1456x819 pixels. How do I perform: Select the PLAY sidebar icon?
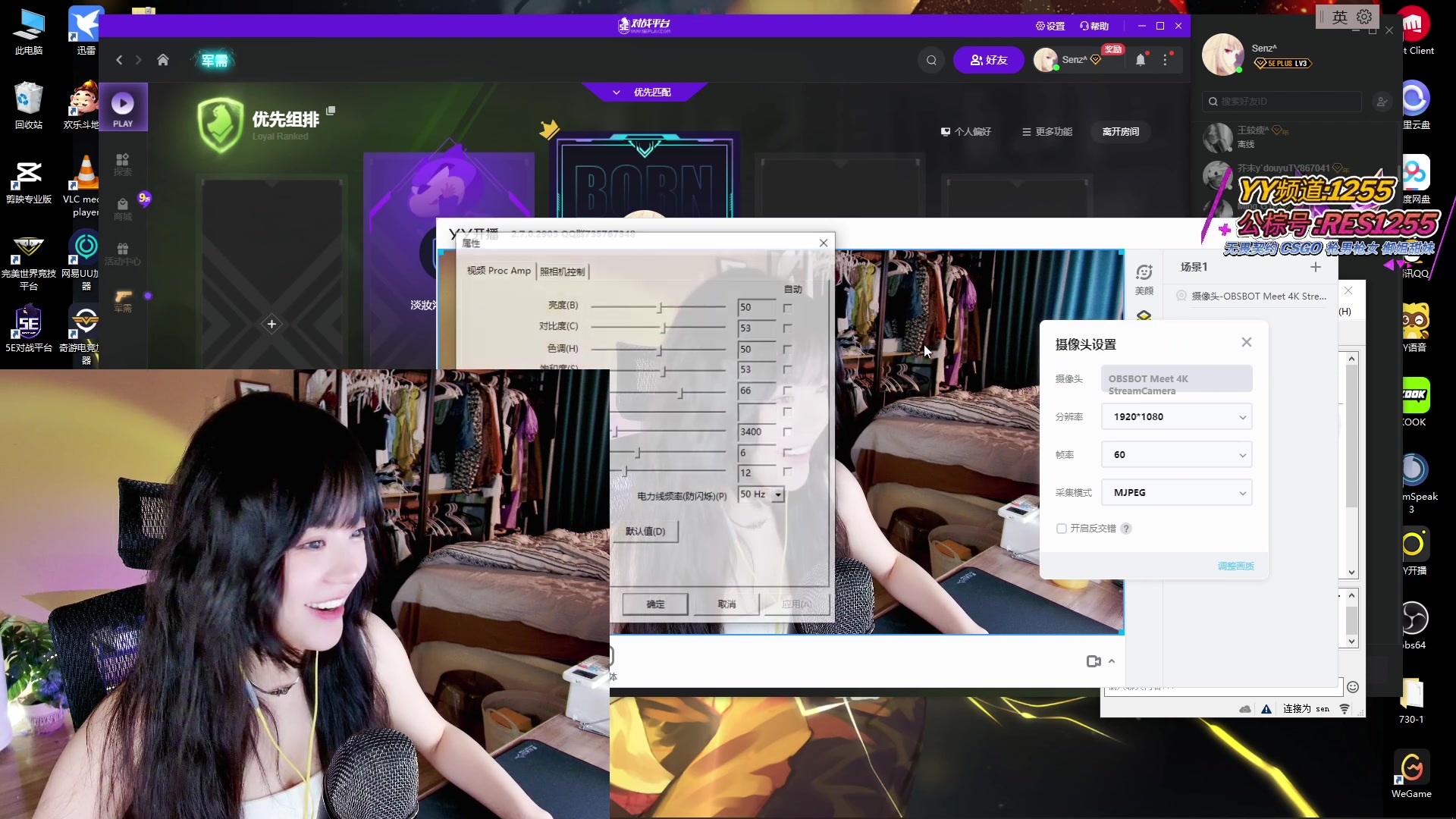(123, 108)
